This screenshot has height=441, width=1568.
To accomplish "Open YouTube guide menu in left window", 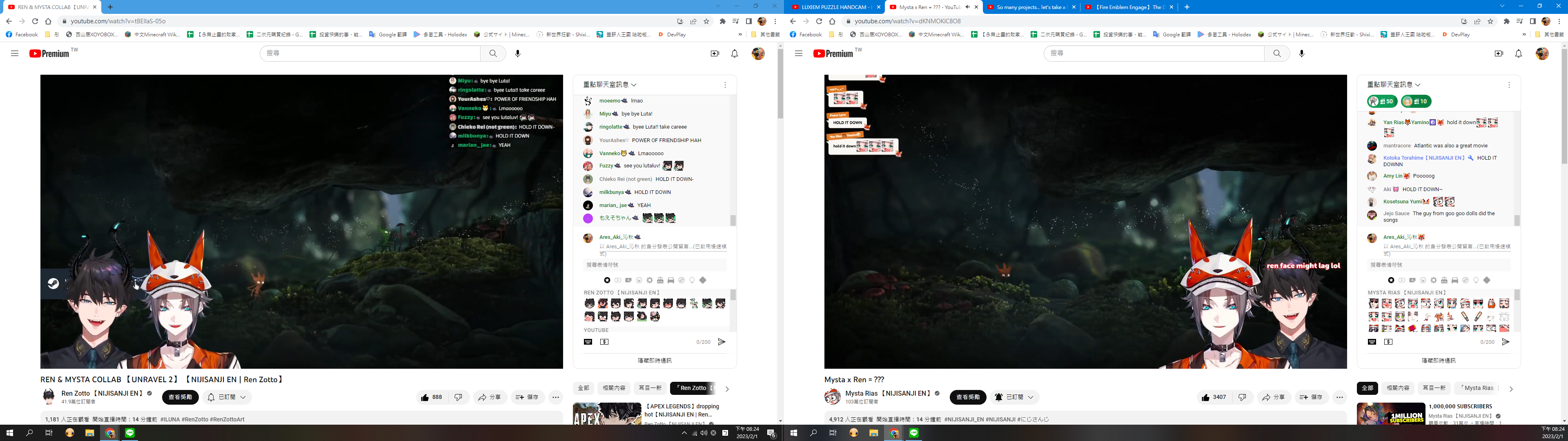I will pos(15,53).
